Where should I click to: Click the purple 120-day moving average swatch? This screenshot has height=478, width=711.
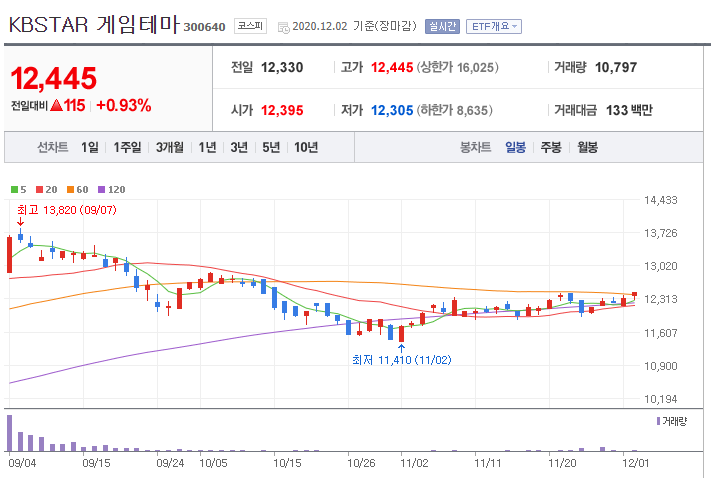[x=102, y=190]
